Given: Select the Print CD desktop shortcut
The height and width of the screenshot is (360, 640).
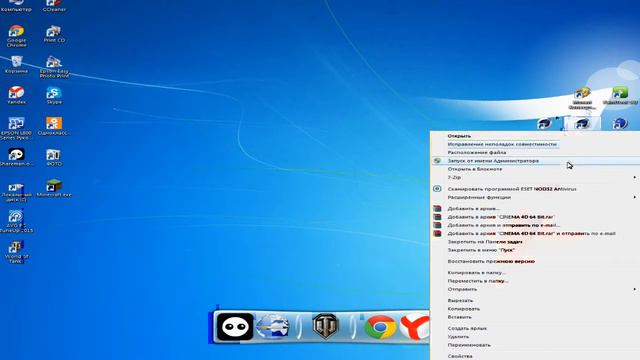Looking at the screenshot, I should (x=54, y=34).
